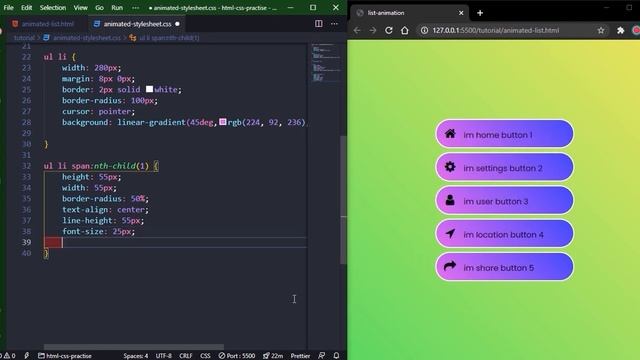Open the rgb(224, 92, 236) color swatch
Image resolution: width=640 pixels, height=360 pixels.
tap(222, 122)
